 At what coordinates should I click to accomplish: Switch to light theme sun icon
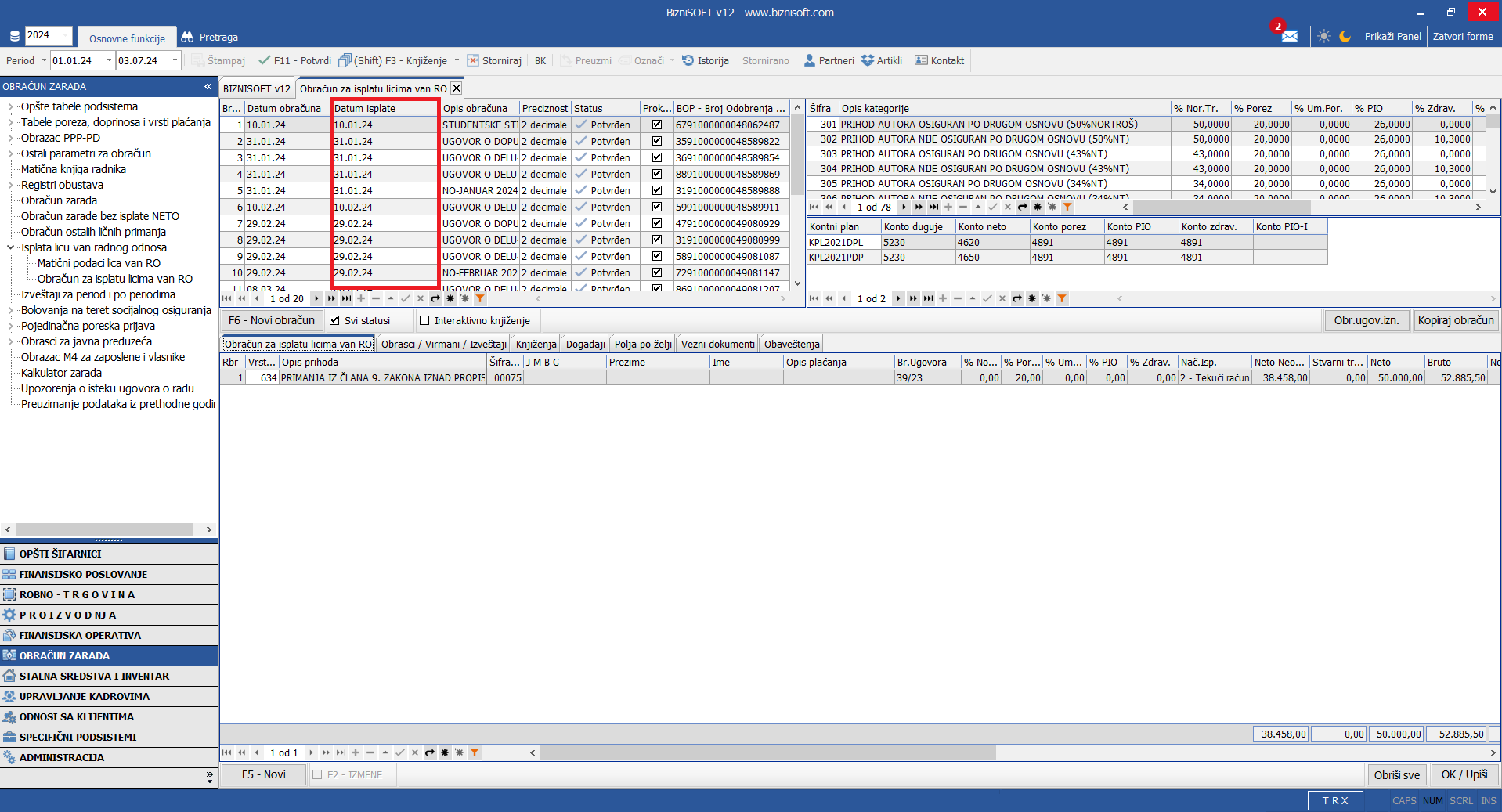pyautogui.click(x=1323, y=36)
